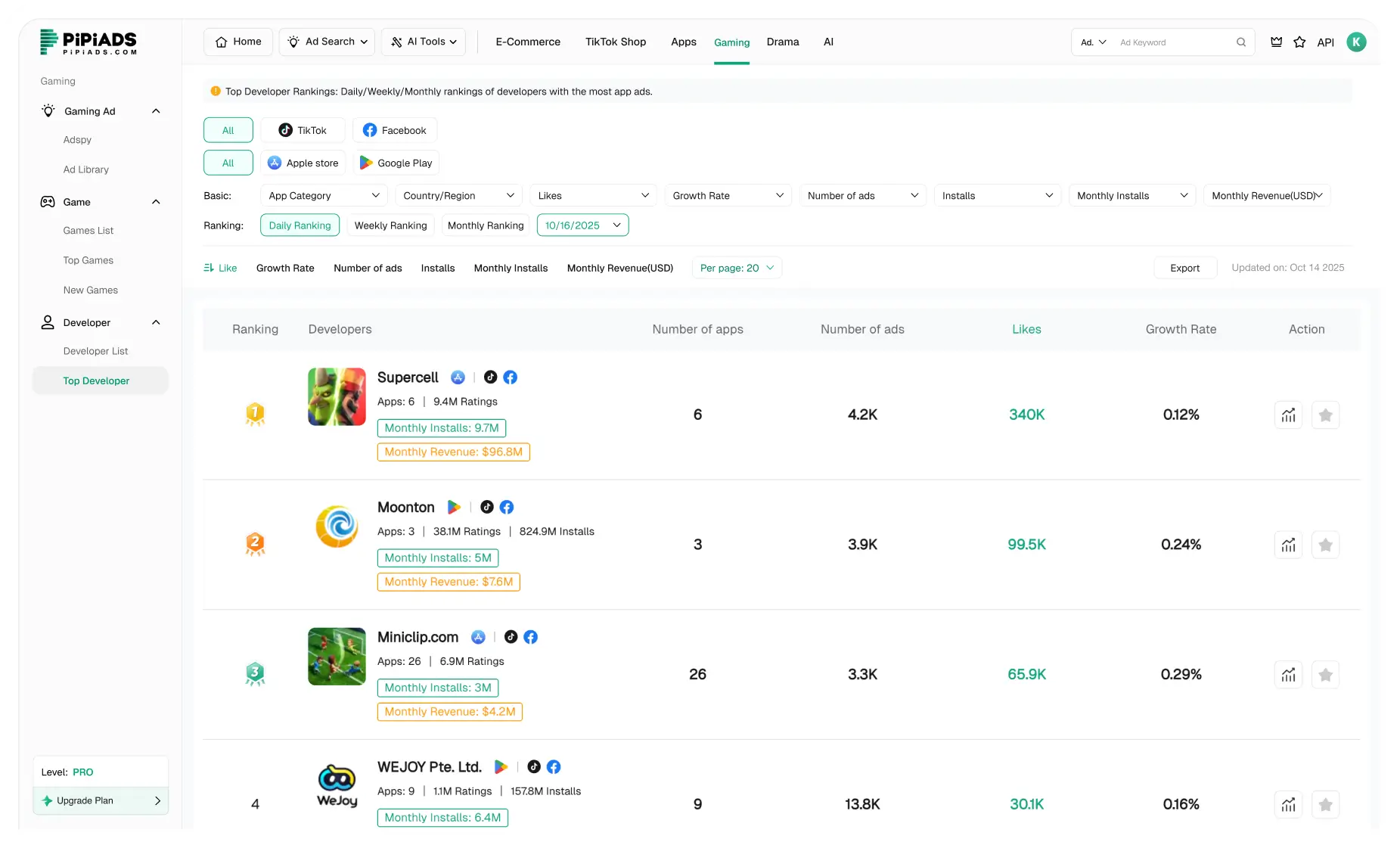Open the date picker showing 10/16/2025
Screen dimensions: 1400x848
(582, 225)
